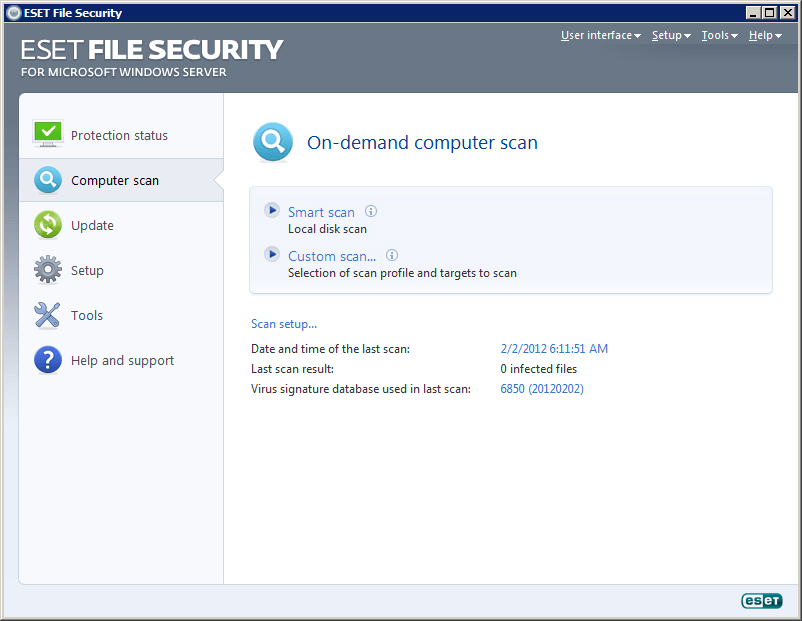This screenshot has width=802, height=621.
Task: Go to the Update section label
Action: 92,226
